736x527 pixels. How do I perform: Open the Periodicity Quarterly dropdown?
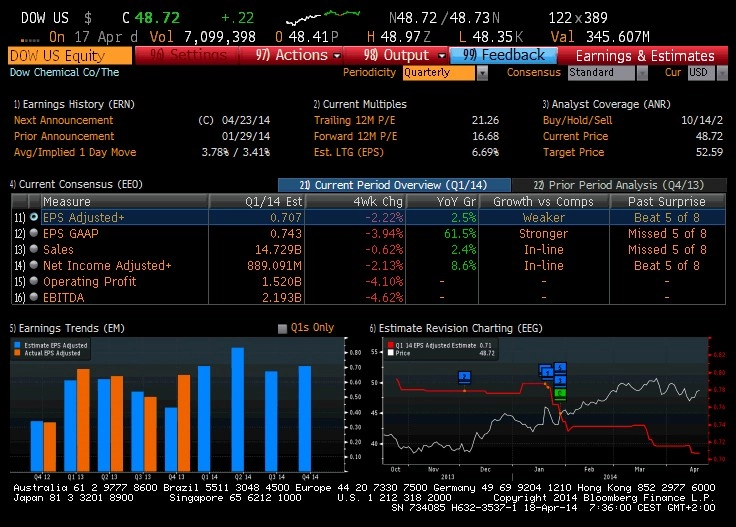445,73
